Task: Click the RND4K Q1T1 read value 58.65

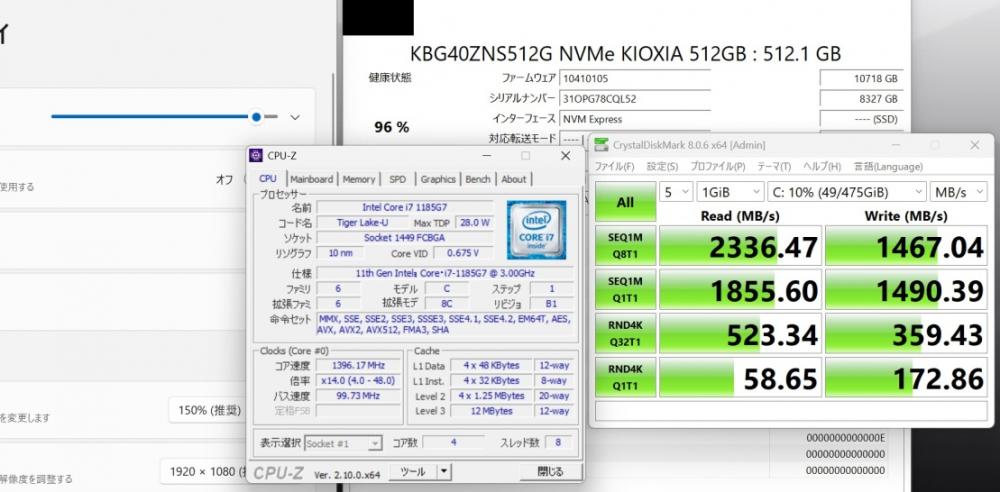Action: tap(740, 377)
